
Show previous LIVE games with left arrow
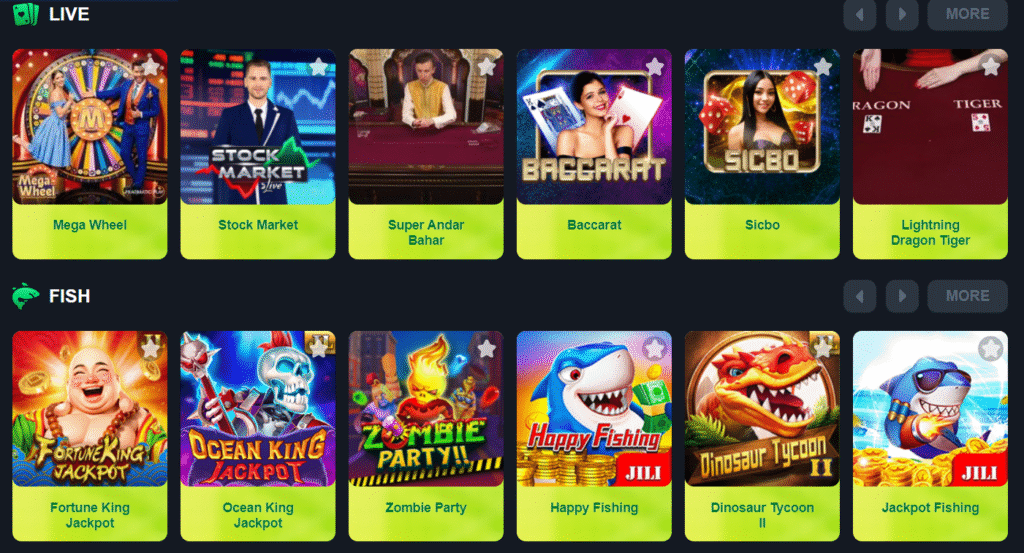pos(859,14)
